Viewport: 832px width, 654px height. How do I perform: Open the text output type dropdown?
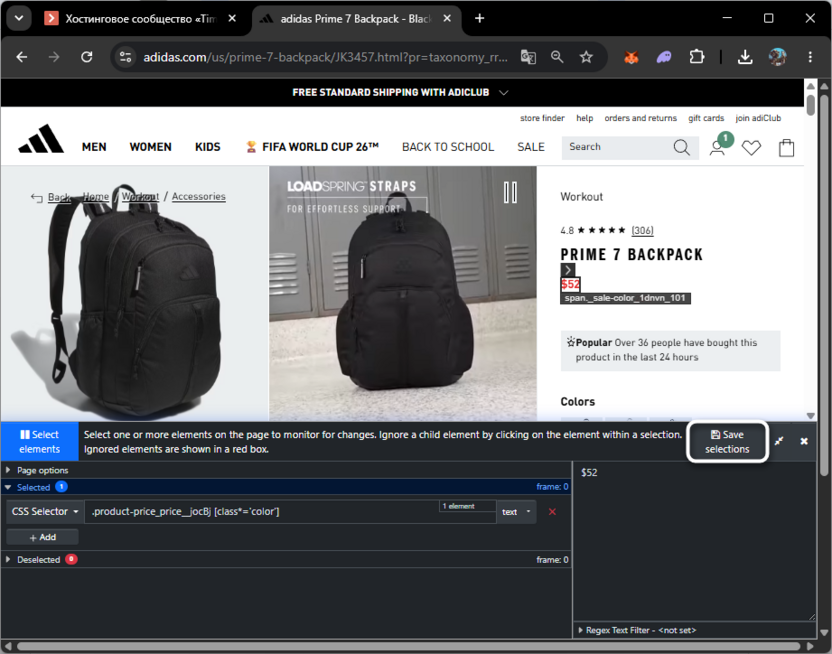(x=516, y=511)
